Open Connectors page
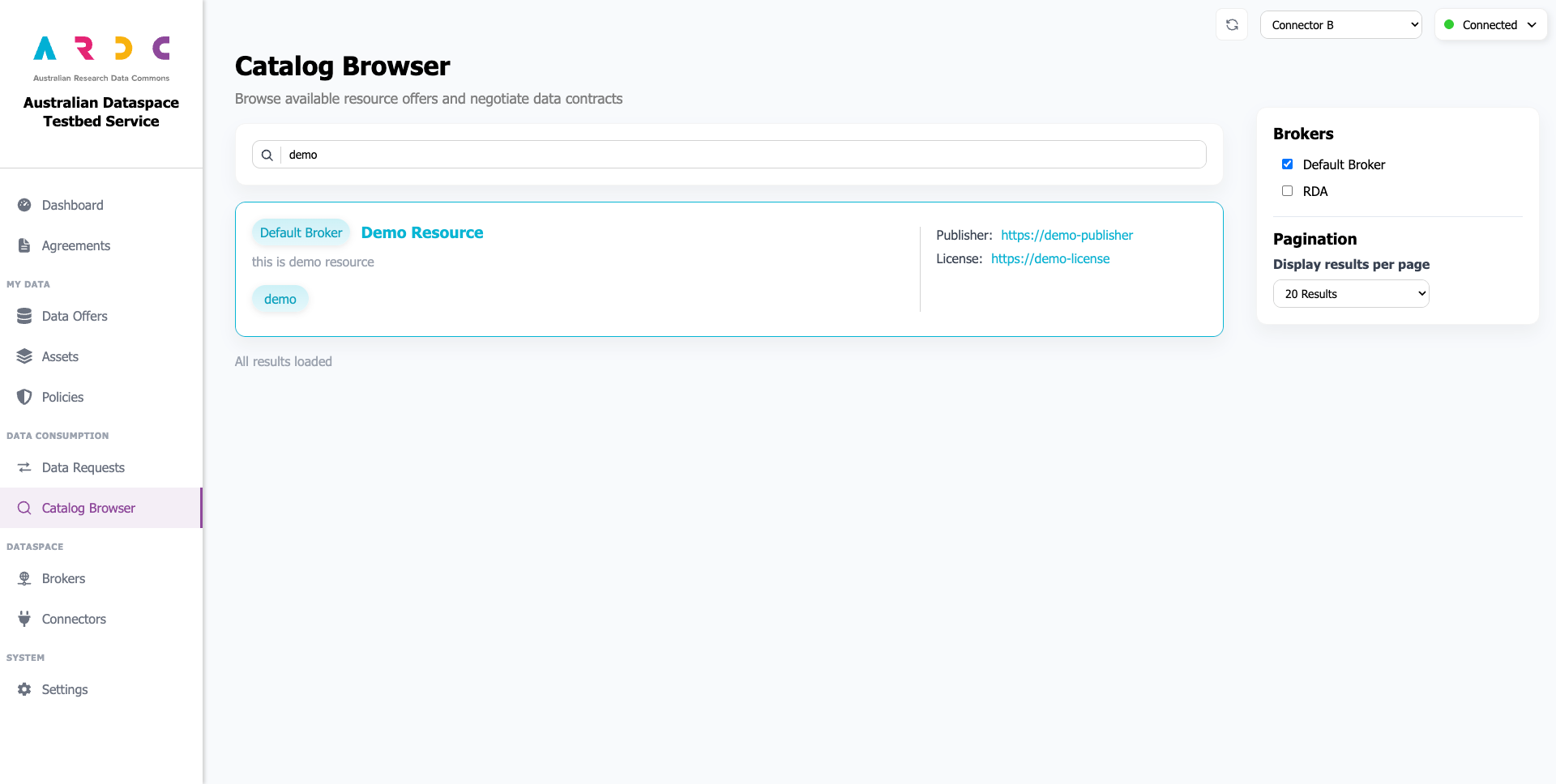This screenshot has height=784, width=1556. (101, 619)
